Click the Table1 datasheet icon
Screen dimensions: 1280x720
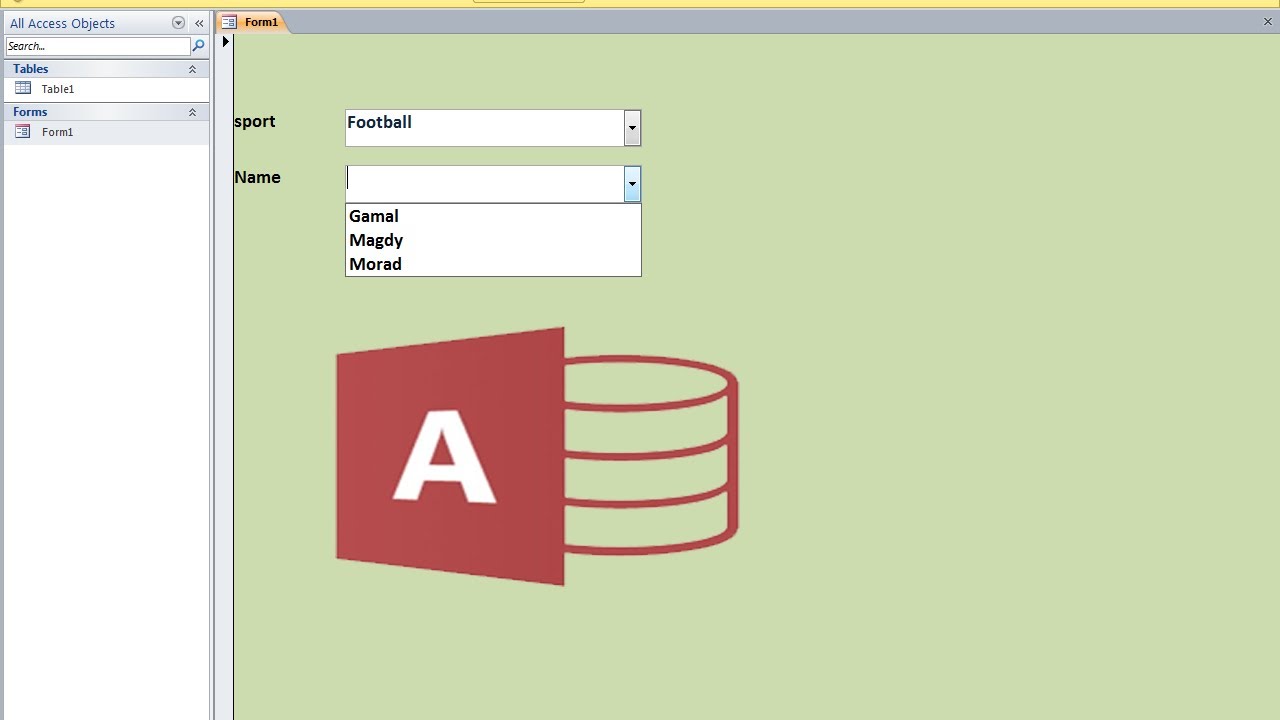pos(23,88)
